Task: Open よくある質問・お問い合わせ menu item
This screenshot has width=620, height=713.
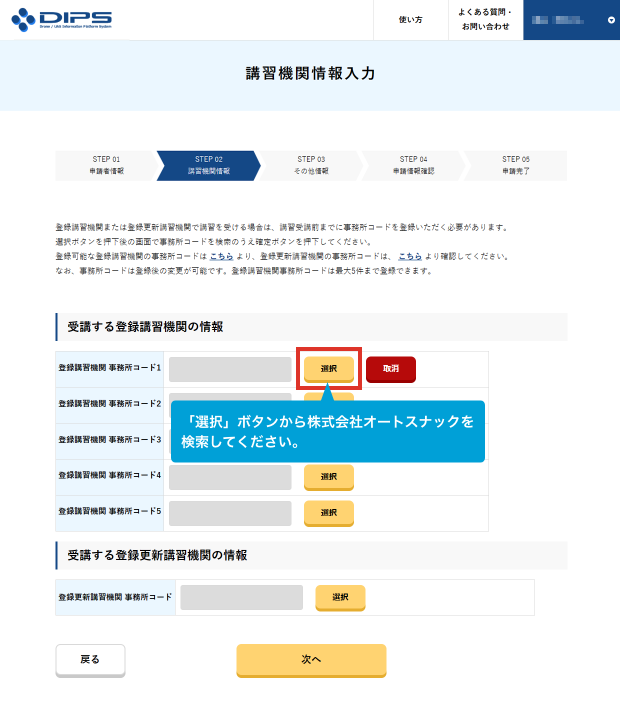Action: [485, 20]
